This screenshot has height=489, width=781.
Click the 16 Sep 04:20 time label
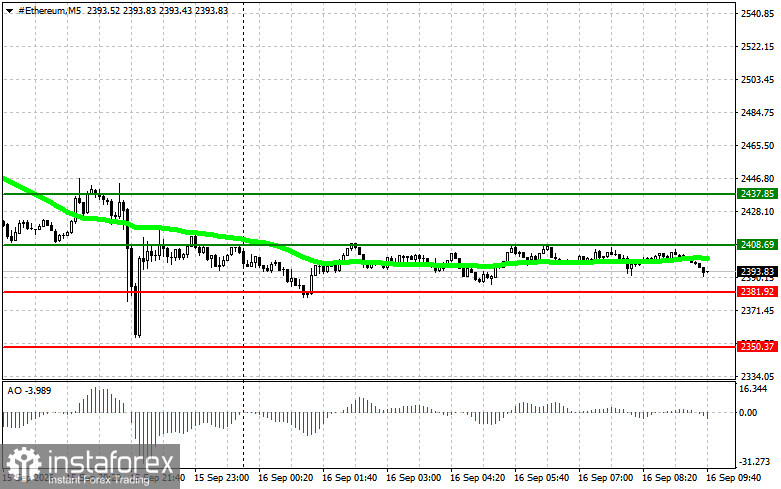(x=477, y=478)
